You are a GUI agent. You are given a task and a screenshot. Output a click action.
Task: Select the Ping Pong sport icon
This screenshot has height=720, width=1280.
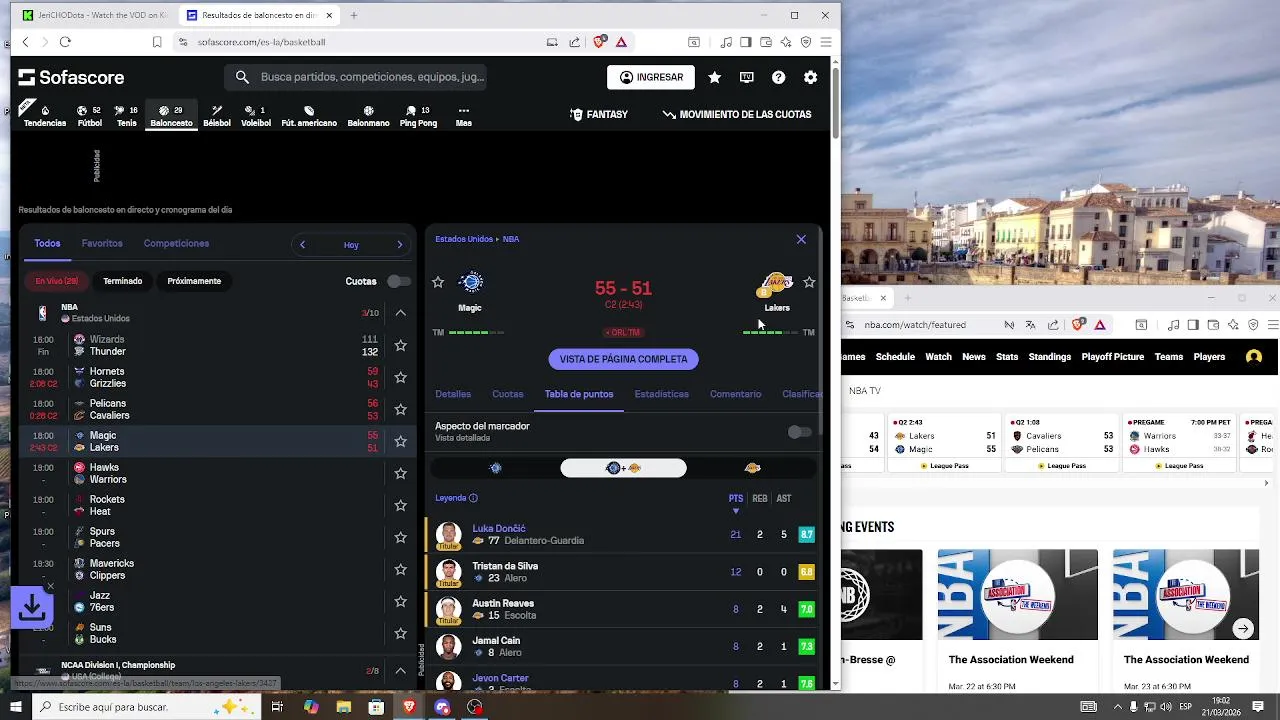418,116
